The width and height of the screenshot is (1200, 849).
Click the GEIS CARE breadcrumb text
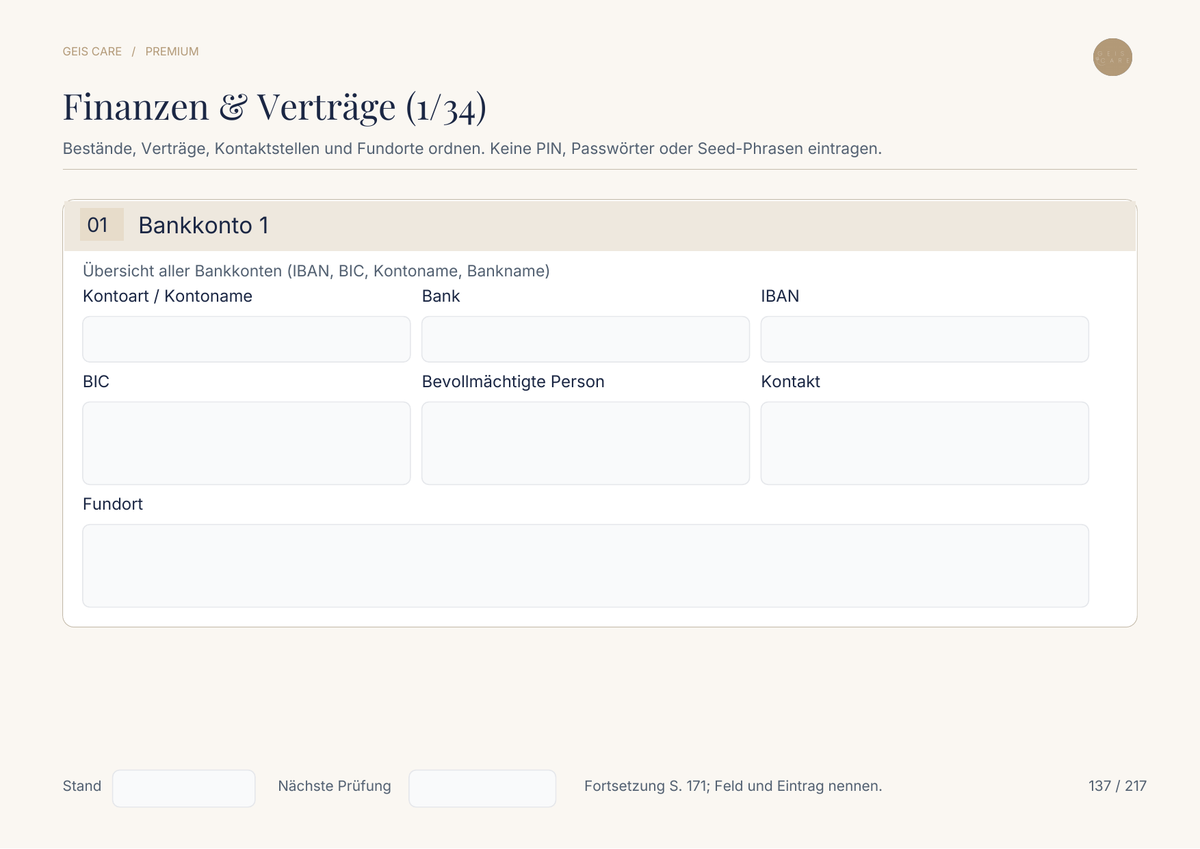(x=92, y=51)
